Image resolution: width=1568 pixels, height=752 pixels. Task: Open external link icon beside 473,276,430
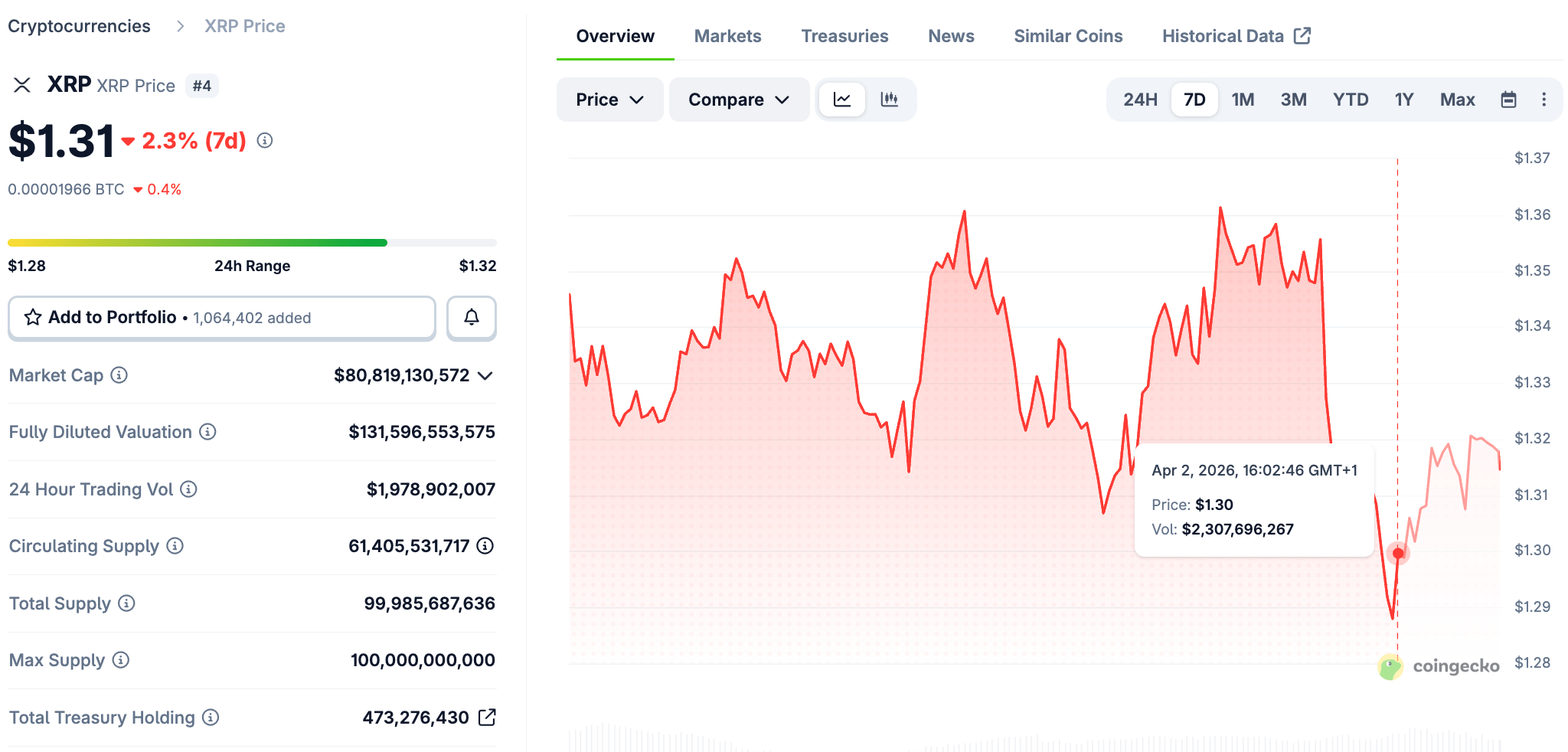487,718
